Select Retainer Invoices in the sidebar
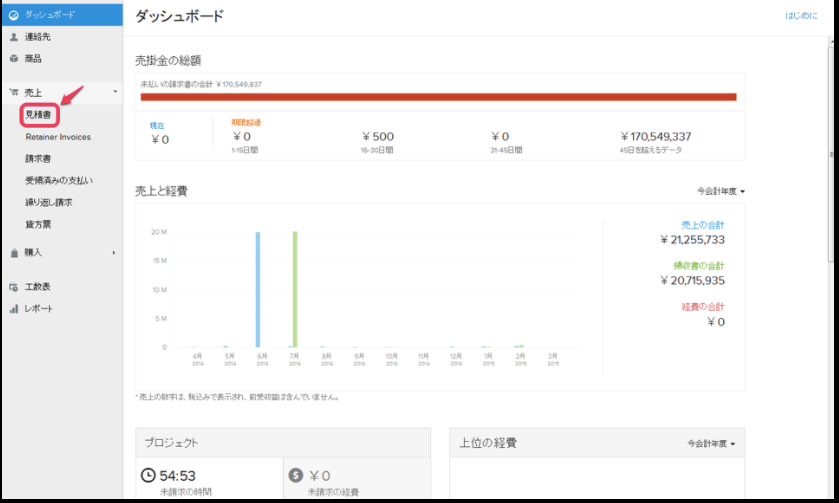The image size is (839, 503). 58,137
